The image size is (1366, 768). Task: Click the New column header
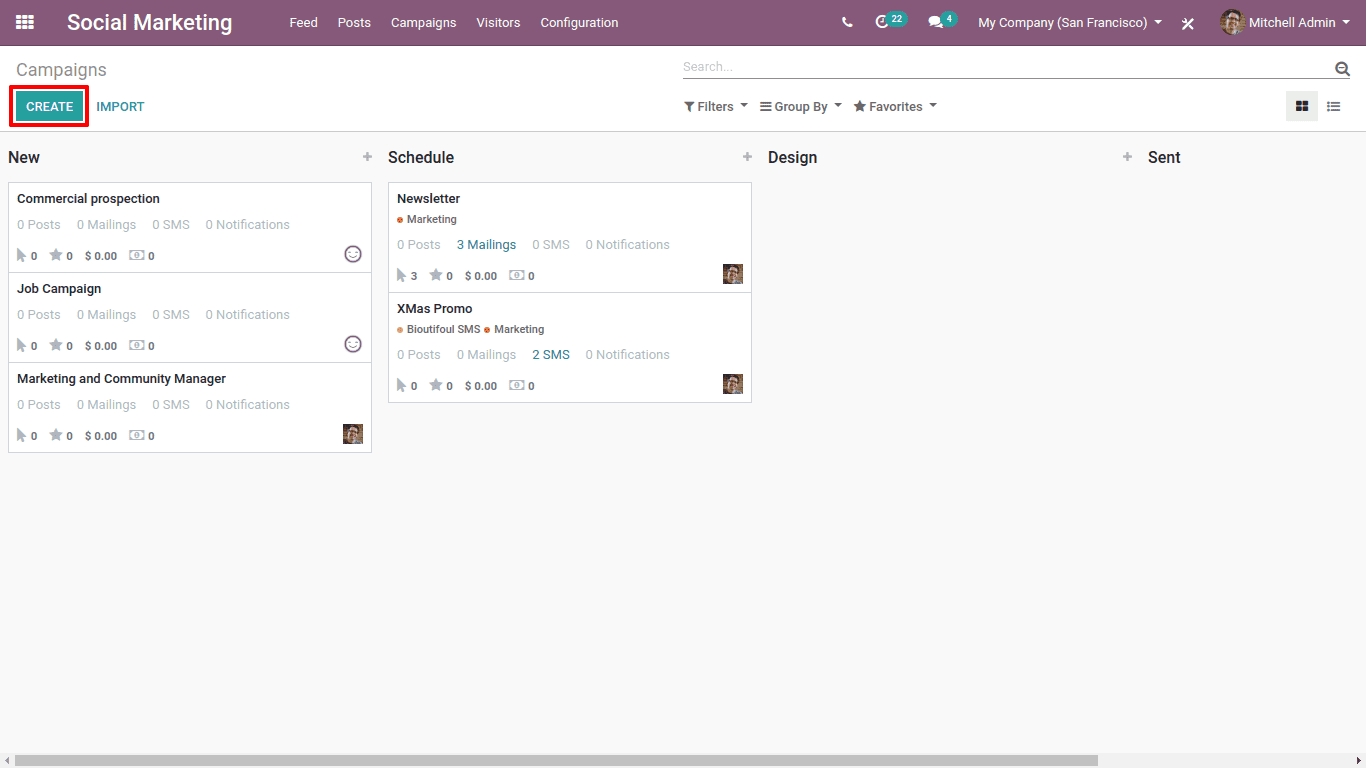(x=24, y=157)
